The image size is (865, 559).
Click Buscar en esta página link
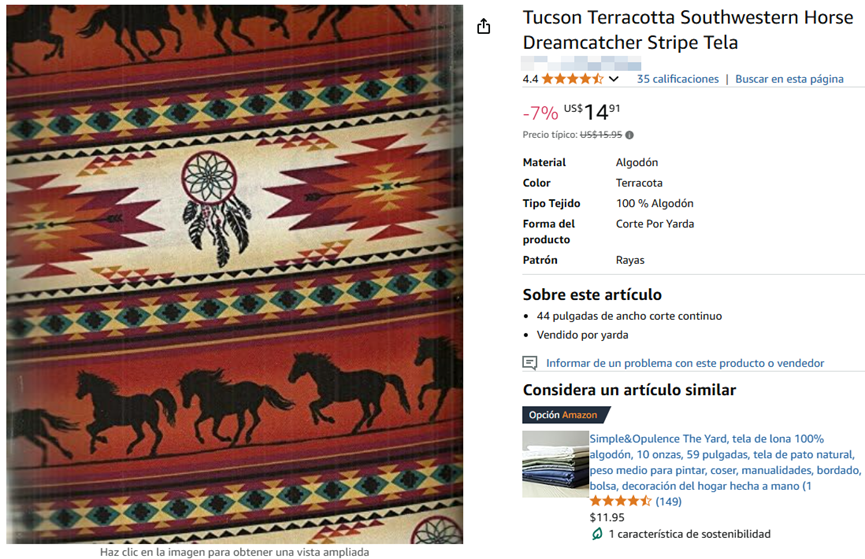(x=789, y=79)
